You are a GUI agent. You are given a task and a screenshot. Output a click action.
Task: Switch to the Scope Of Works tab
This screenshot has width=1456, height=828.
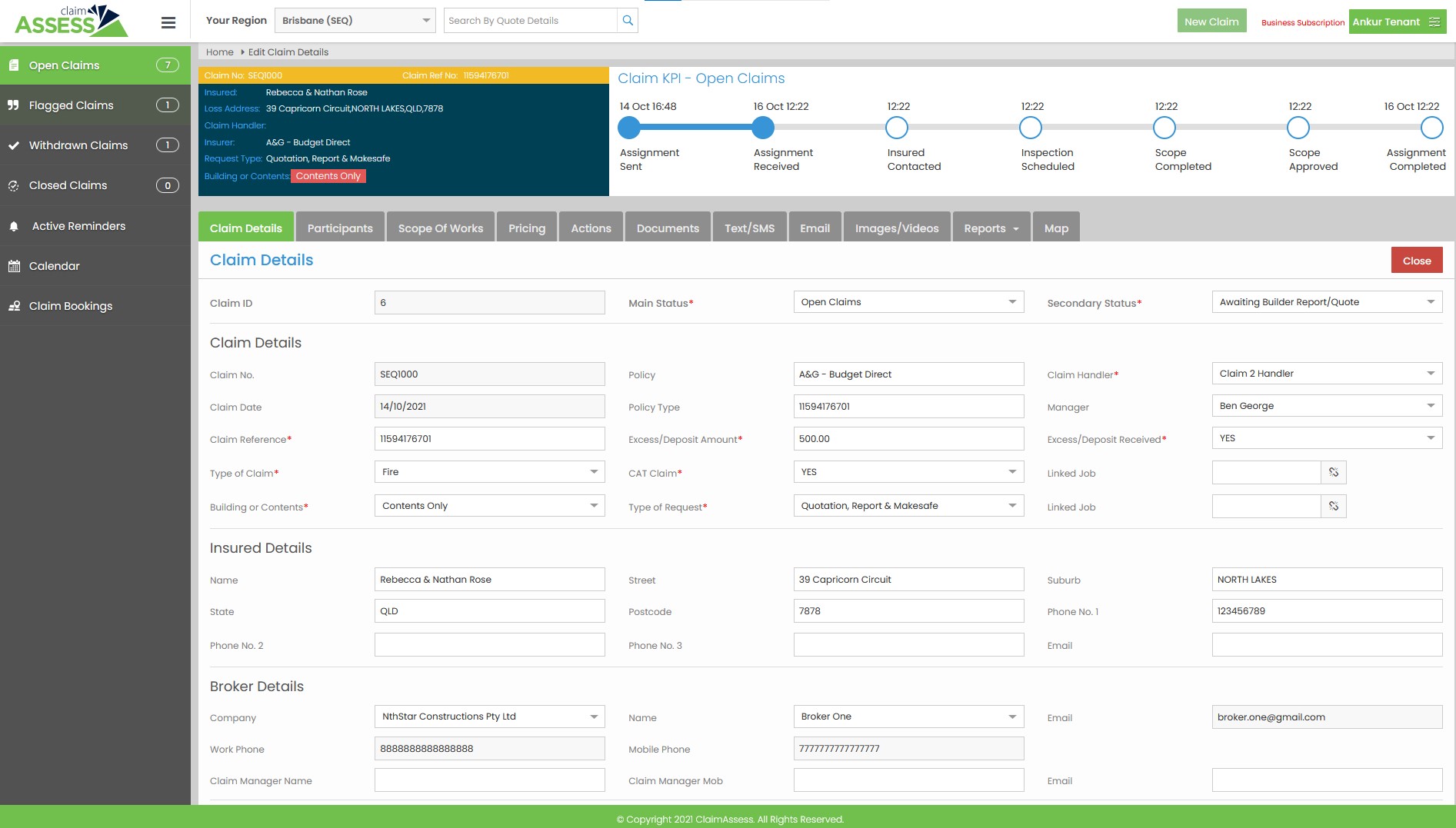coord(440,228)
